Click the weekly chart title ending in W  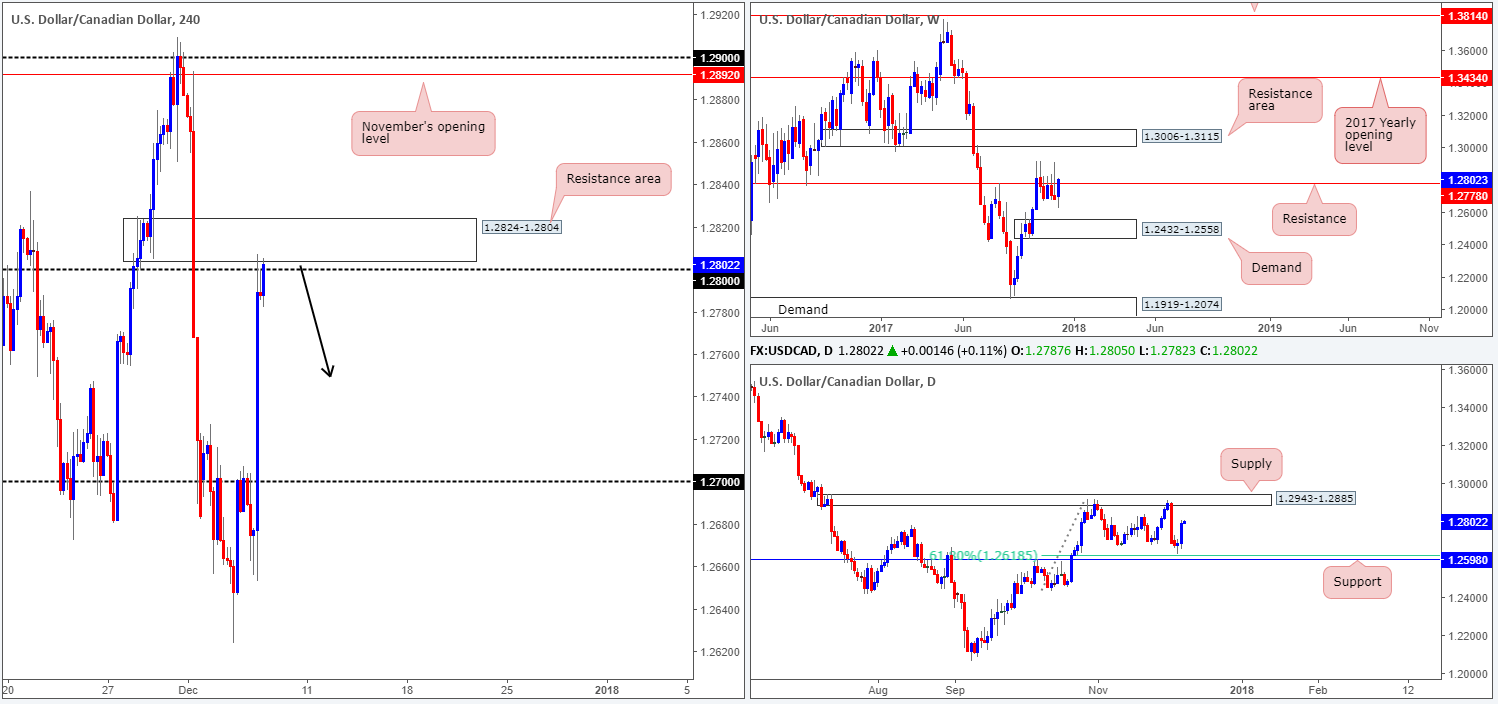click(x=849, y=18)
